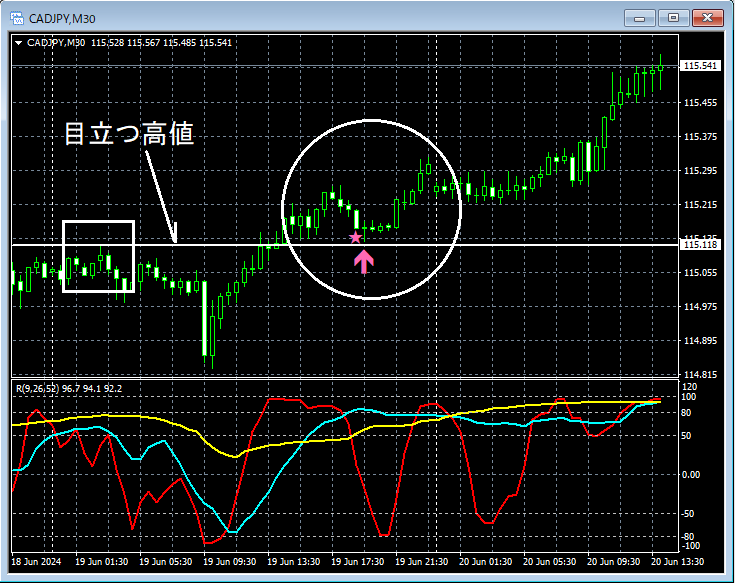Screen dimensions: 736x583
Task: Click the 114.975 price scale value
Action: pyautogui.click(x=700, y=307)
